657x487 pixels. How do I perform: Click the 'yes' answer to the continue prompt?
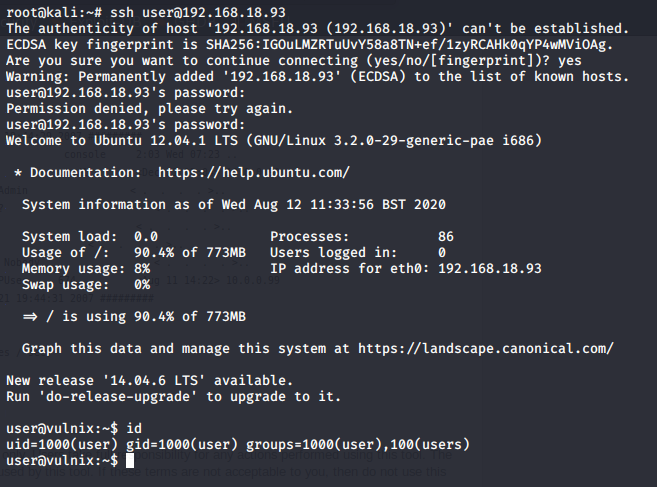(x=569, y=61)
